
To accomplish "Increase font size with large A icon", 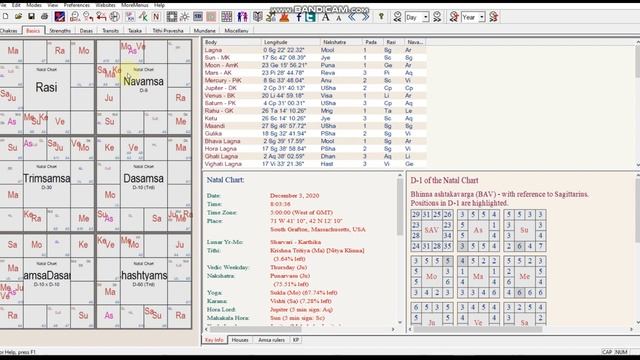I will pos(325,17).
